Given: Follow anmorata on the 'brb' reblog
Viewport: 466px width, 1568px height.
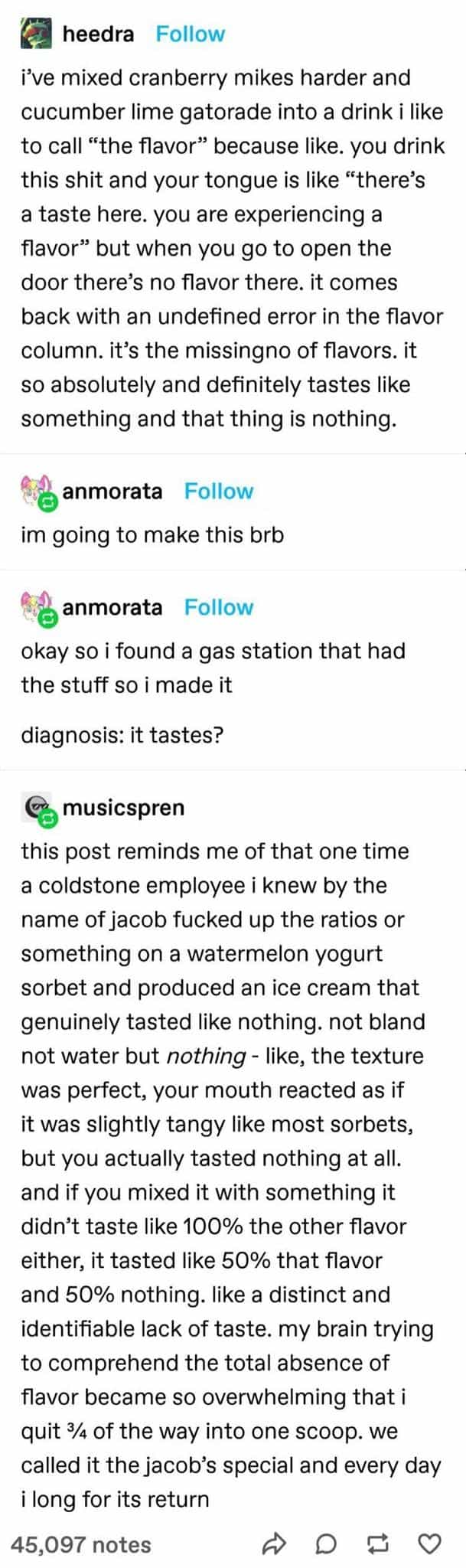Looking at the screenshot, I should tap(219, 492).
